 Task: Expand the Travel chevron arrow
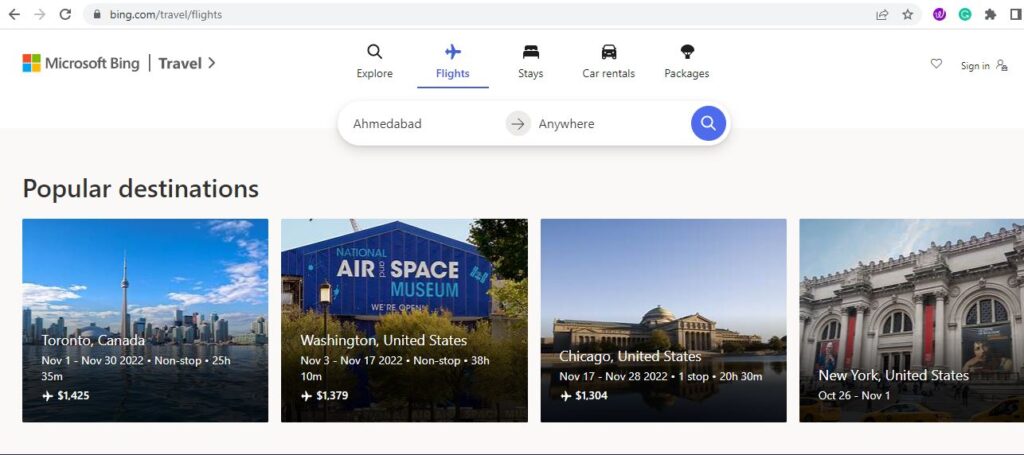tap(212, 63)
